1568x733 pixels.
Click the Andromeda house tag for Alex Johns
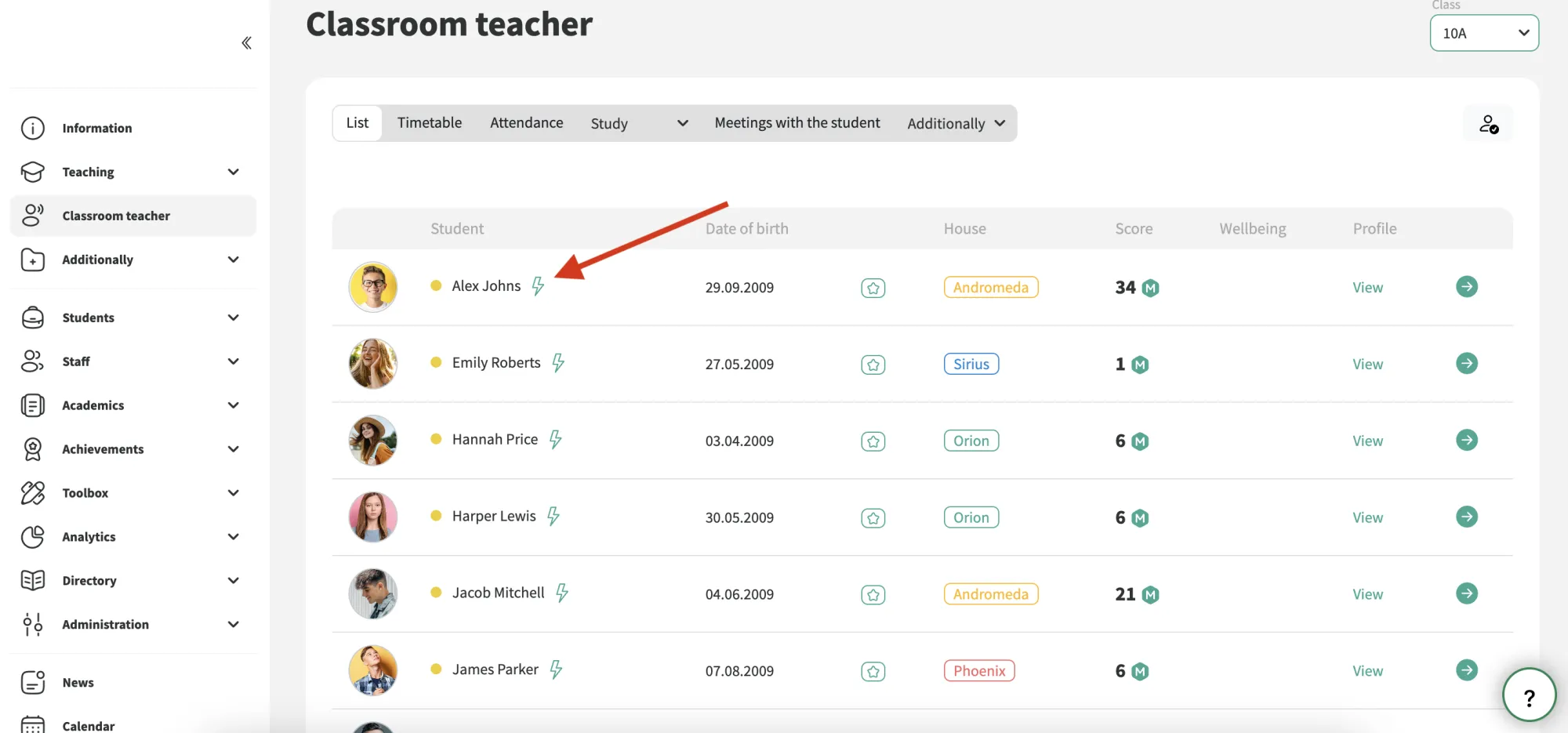(991, 288)
